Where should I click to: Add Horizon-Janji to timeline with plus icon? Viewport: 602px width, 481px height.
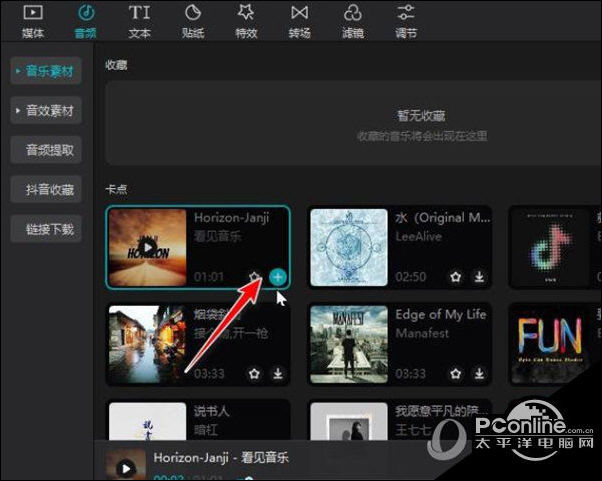278,277
